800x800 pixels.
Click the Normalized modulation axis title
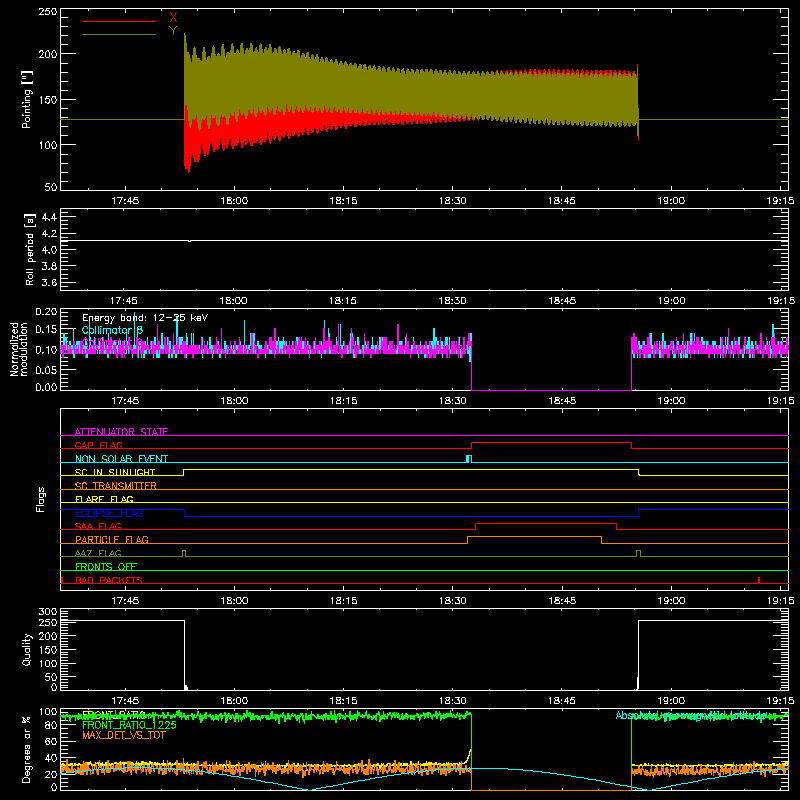[20, 349]
